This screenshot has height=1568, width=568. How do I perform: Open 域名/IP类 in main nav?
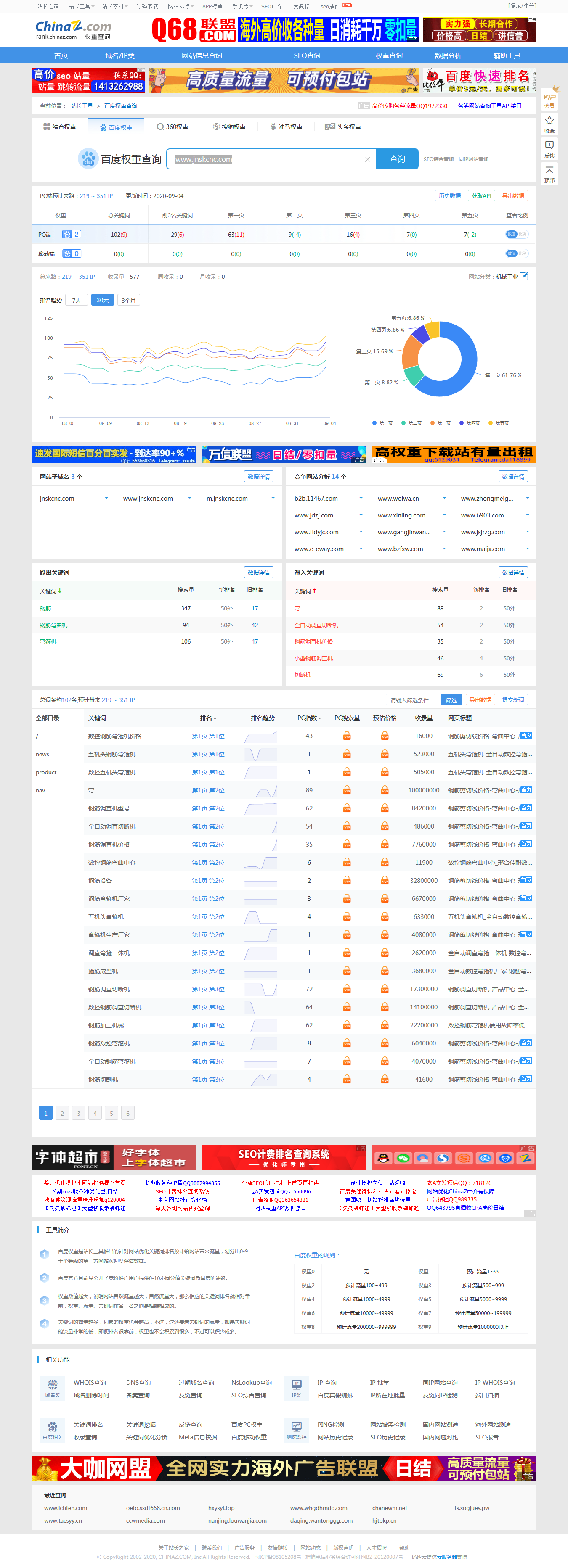click(120, 55)
